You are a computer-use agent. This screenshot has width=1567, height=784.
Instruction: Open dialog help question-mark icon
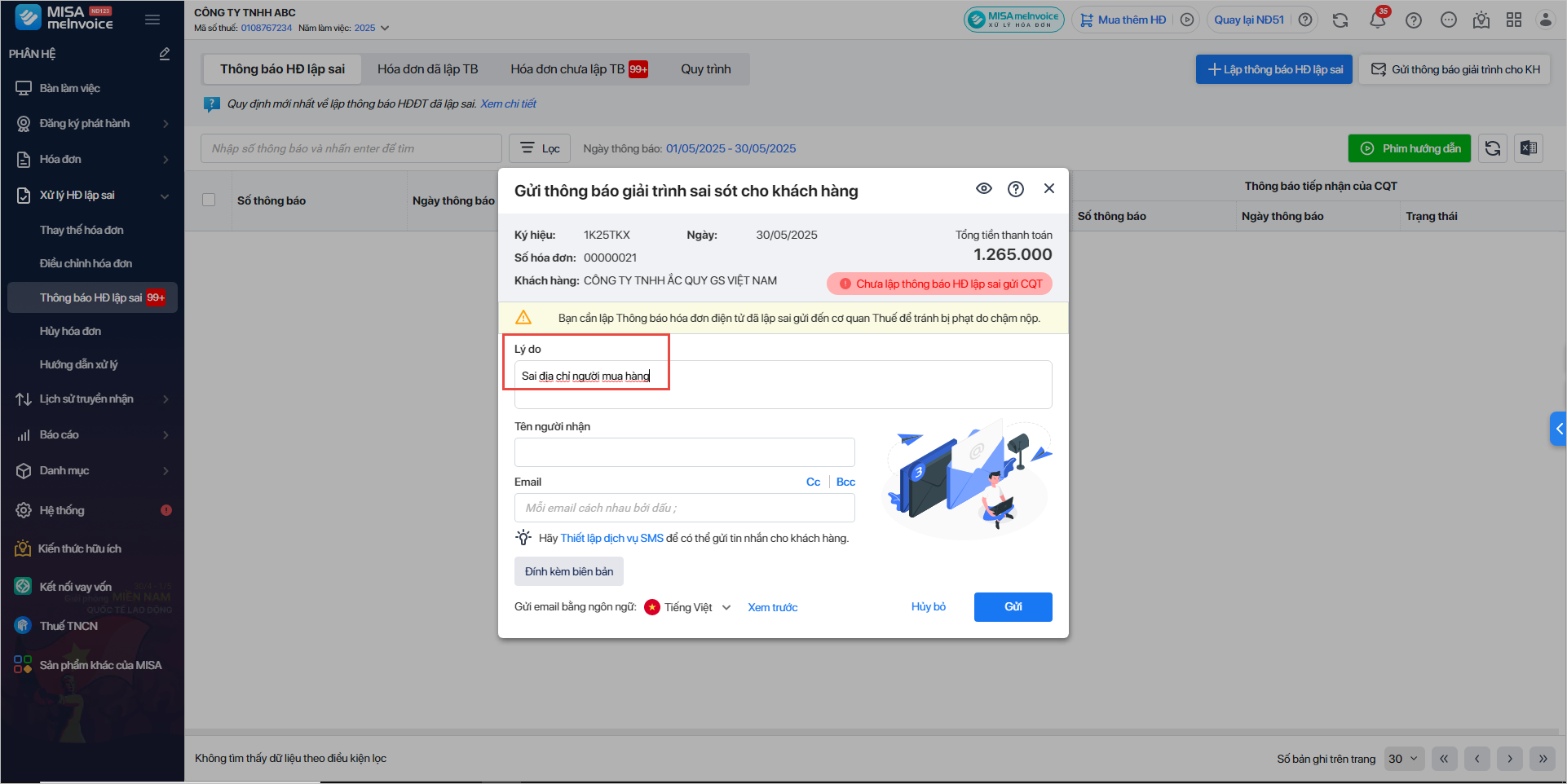(1016, 189)
